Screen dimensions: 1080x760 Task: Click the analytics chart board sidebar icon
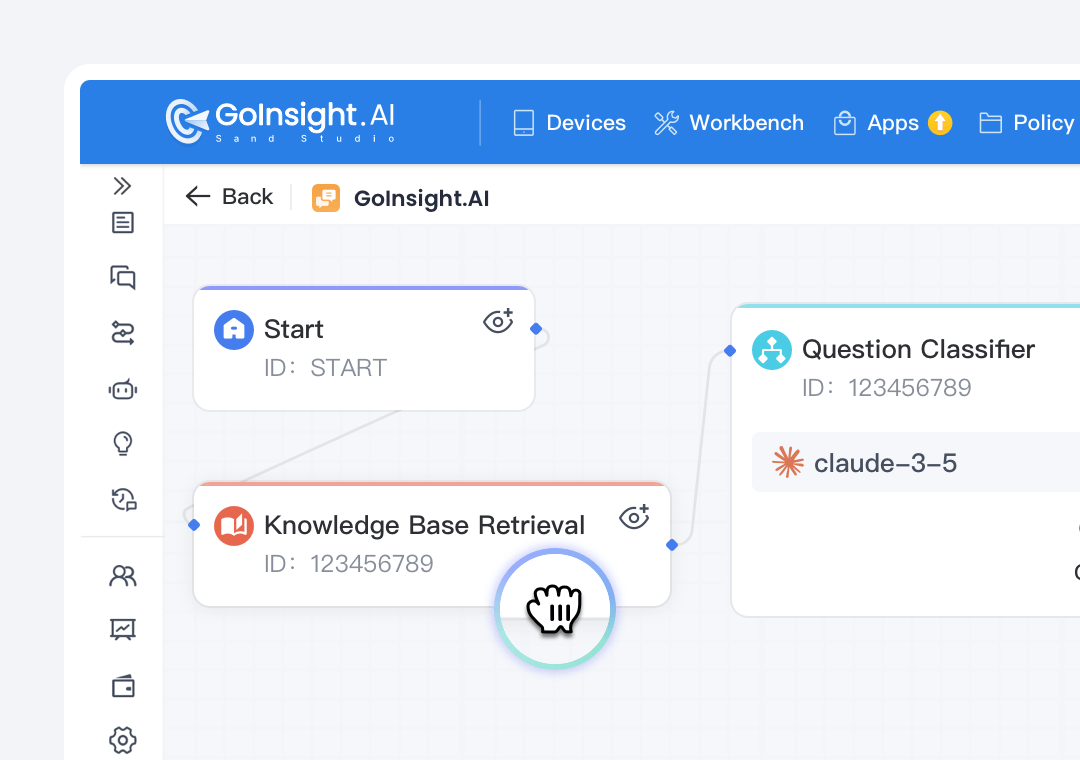123,629
